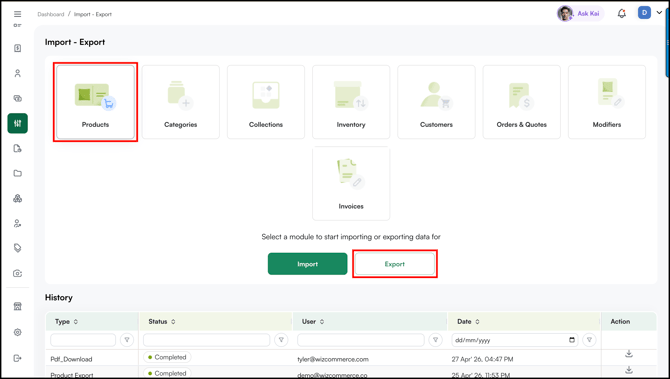Click the 27 Apr' 26, 04:47 PM date
This screenshot has width=670, height=379.
pyautogui.click(x=483, y=359)
